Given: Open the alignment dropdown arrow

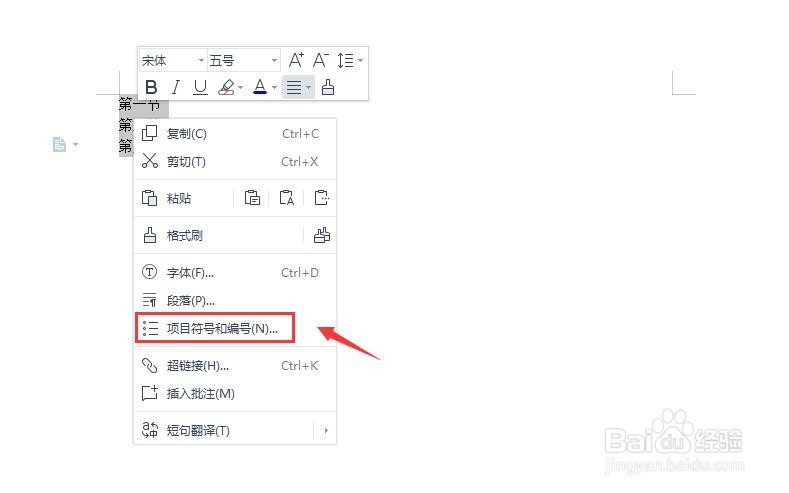Looking at the screenshot, I should (x=308, y=88).
